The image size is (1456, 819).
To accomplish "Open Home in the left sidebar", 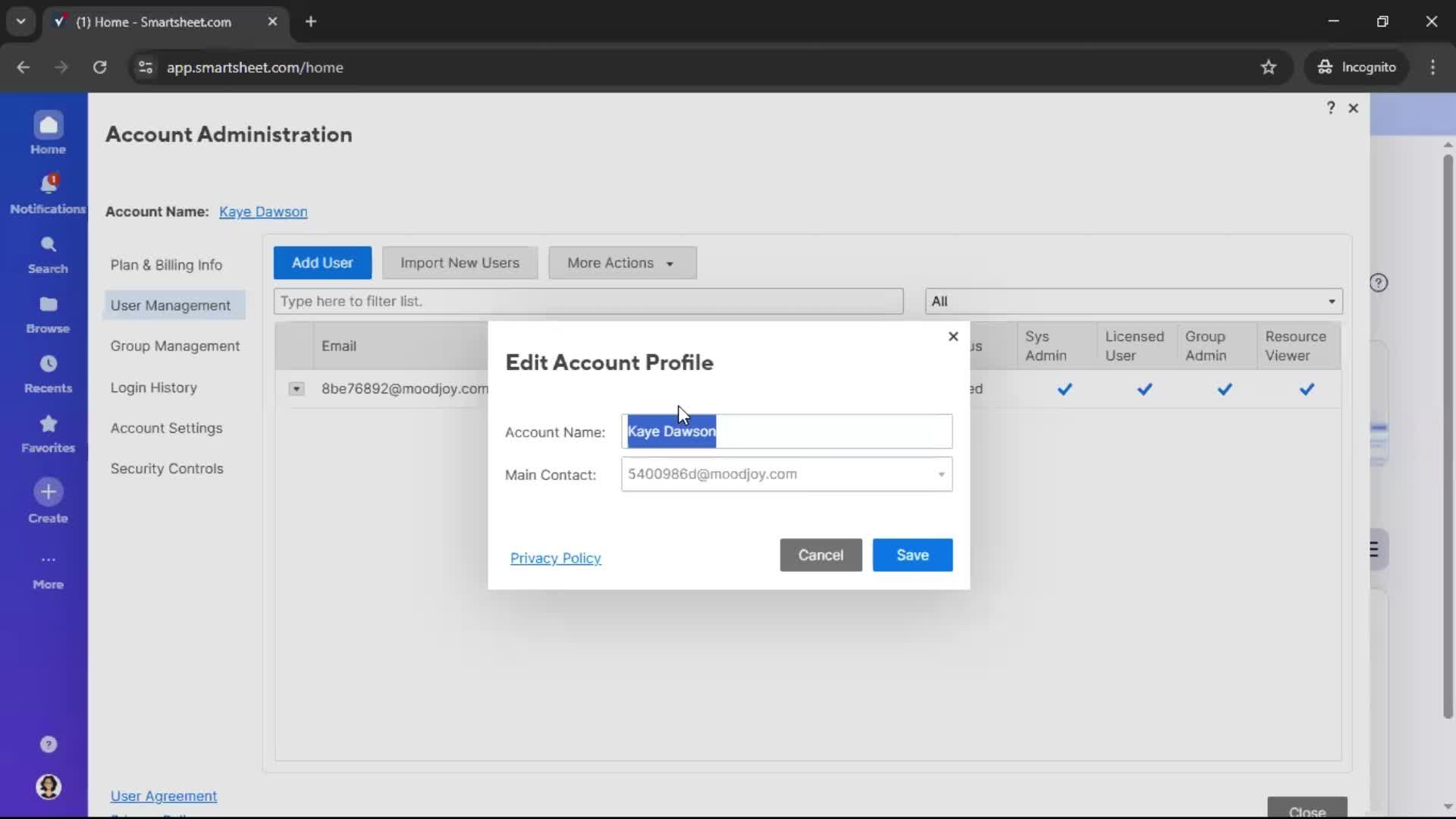I will (x=48, y=131).
